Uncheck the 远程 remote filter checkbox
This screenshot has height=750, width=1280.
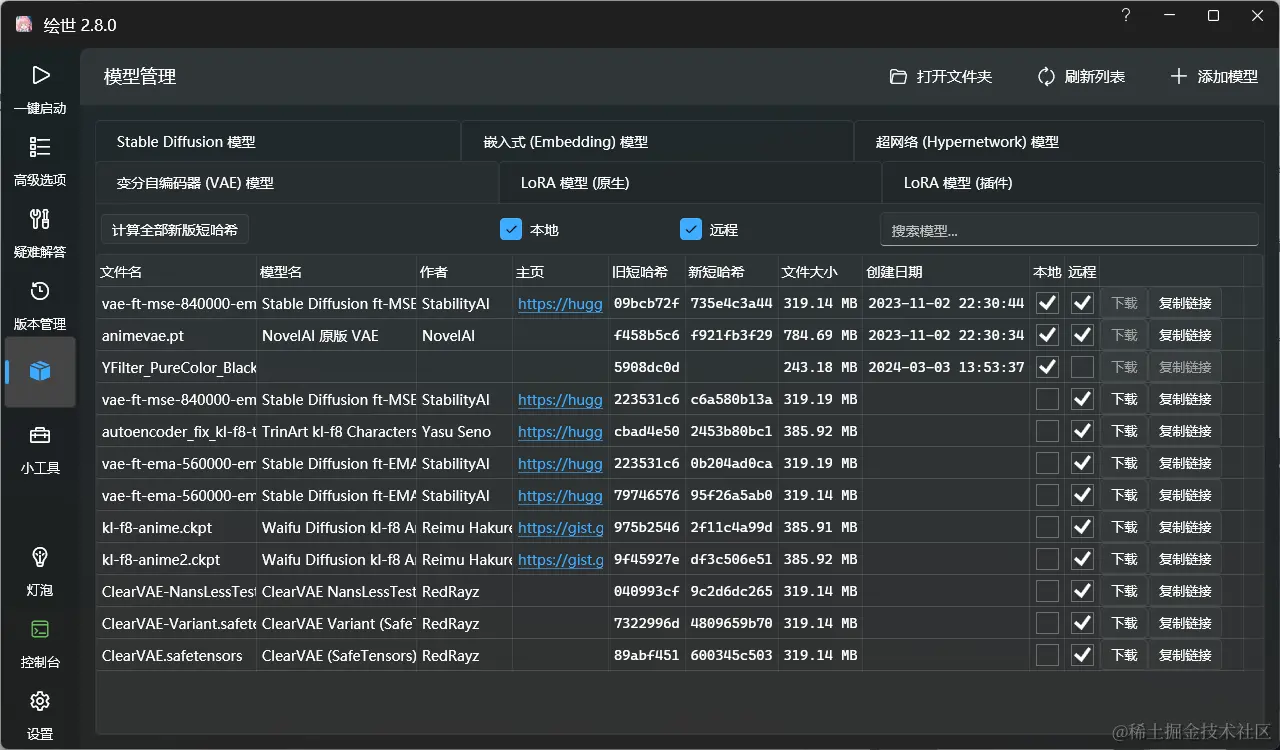click(x=691, y=230)
